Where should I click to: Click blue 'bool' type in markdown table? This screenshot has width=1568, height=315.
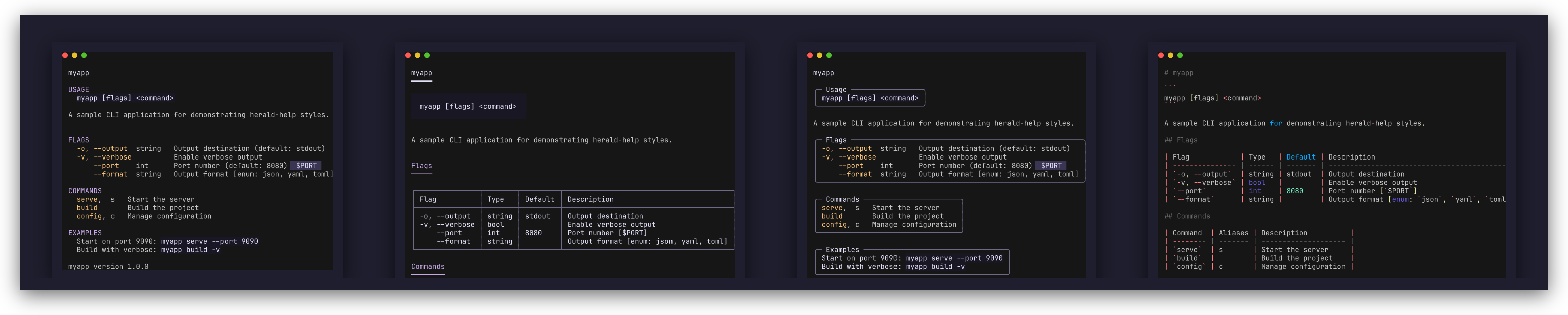click(1257, 183)
